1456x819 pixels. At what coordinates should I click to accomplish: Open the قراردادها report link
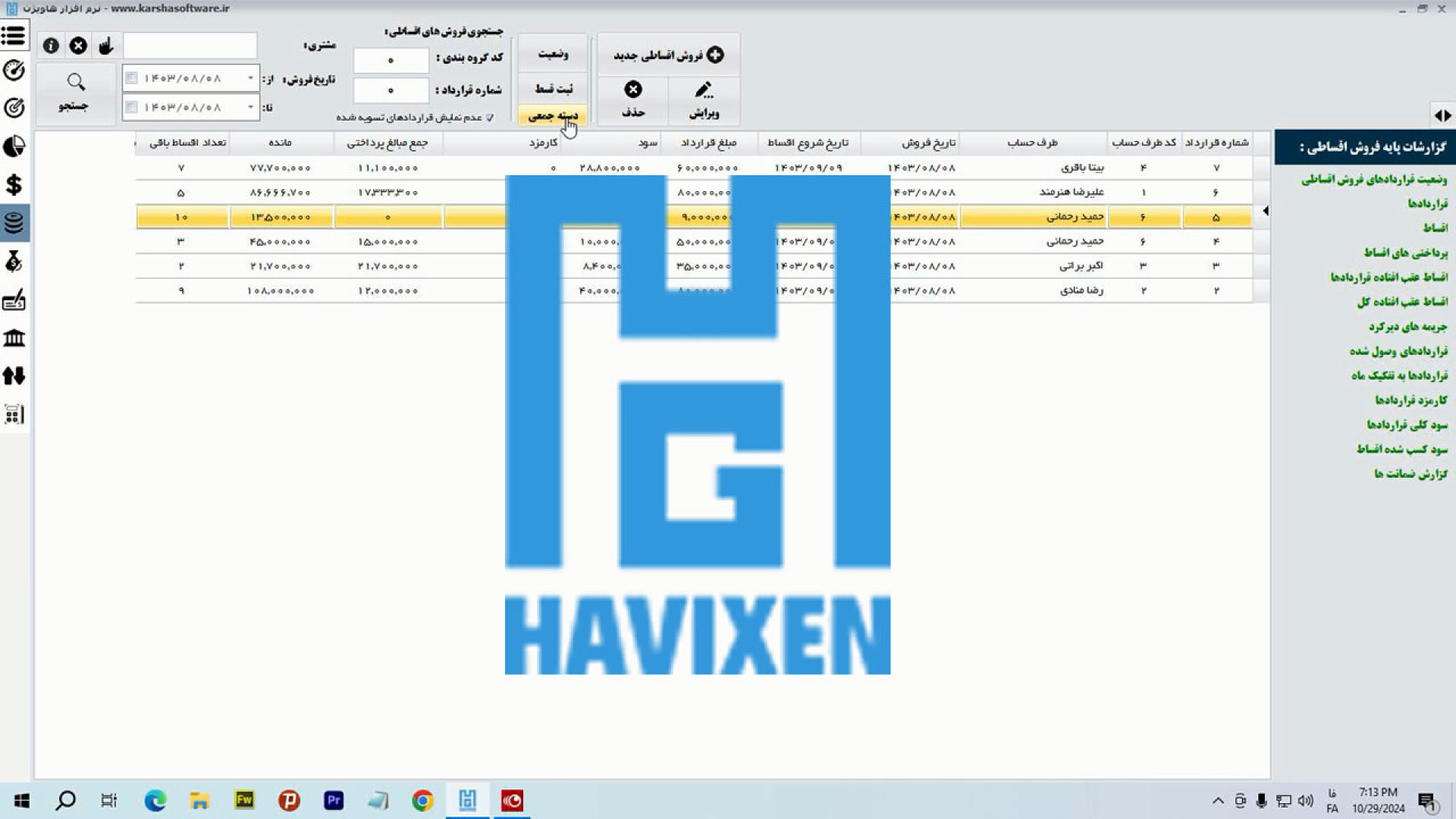1428,203
